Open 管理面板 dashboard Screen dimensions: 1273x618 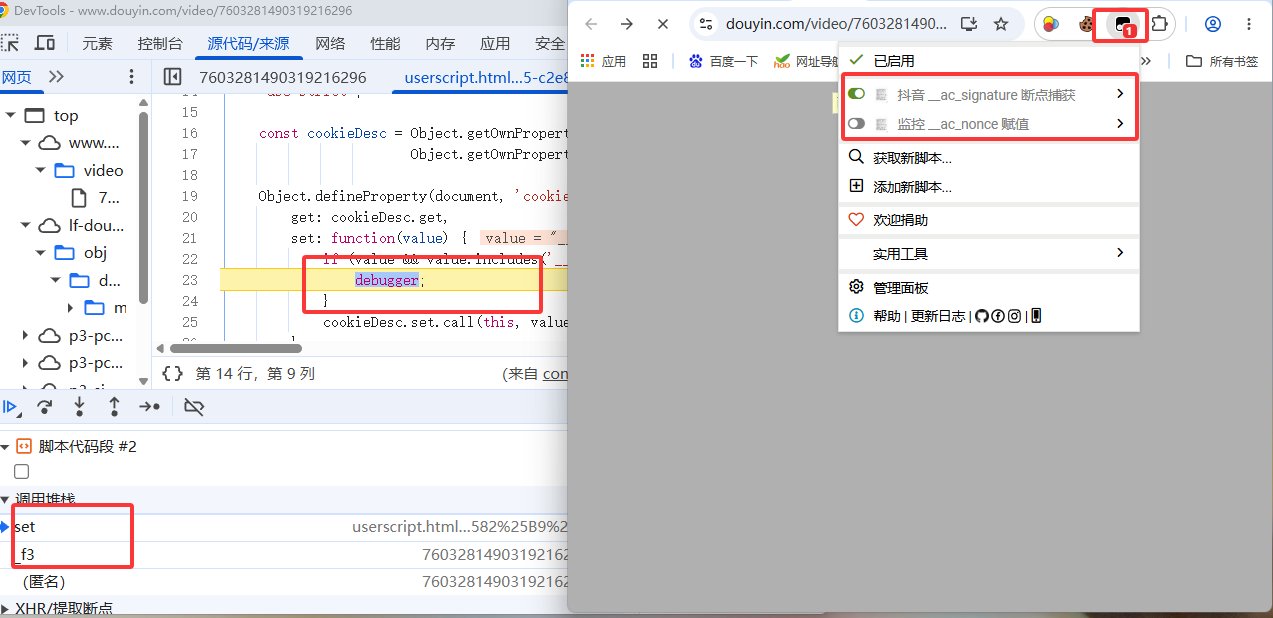pyautogui.click(x=988, y=287)
